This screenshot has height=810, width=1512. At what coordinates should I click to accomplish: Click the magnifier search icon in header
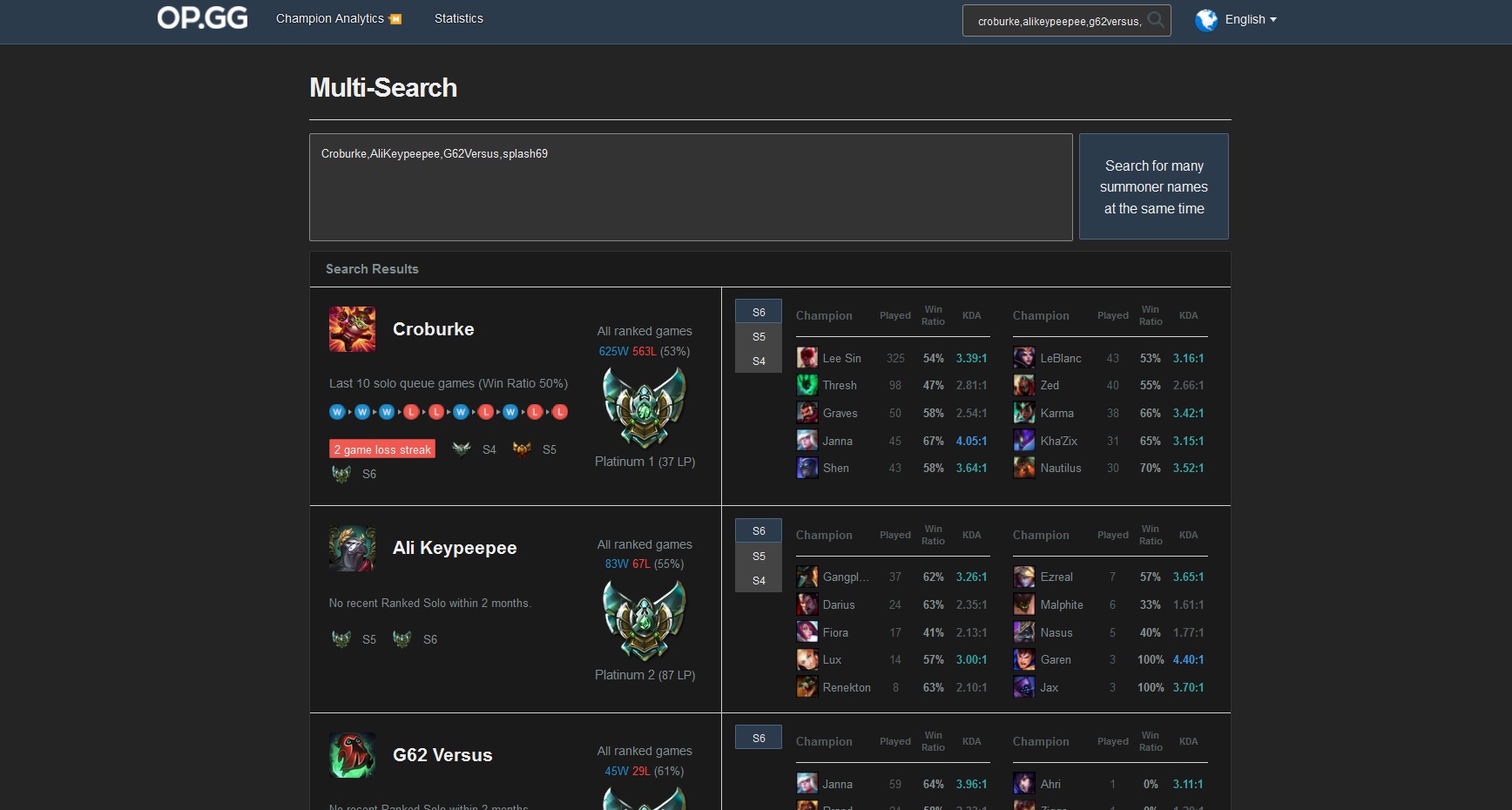pos(1156,20)
